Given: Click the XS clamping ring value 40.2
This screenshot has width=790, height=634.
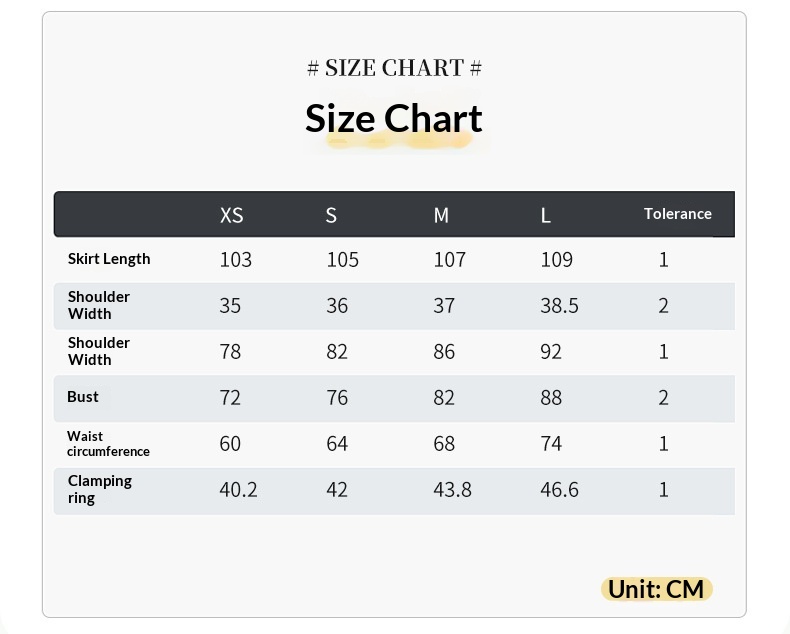Looking at the screenshot, I should coord(238,490).
